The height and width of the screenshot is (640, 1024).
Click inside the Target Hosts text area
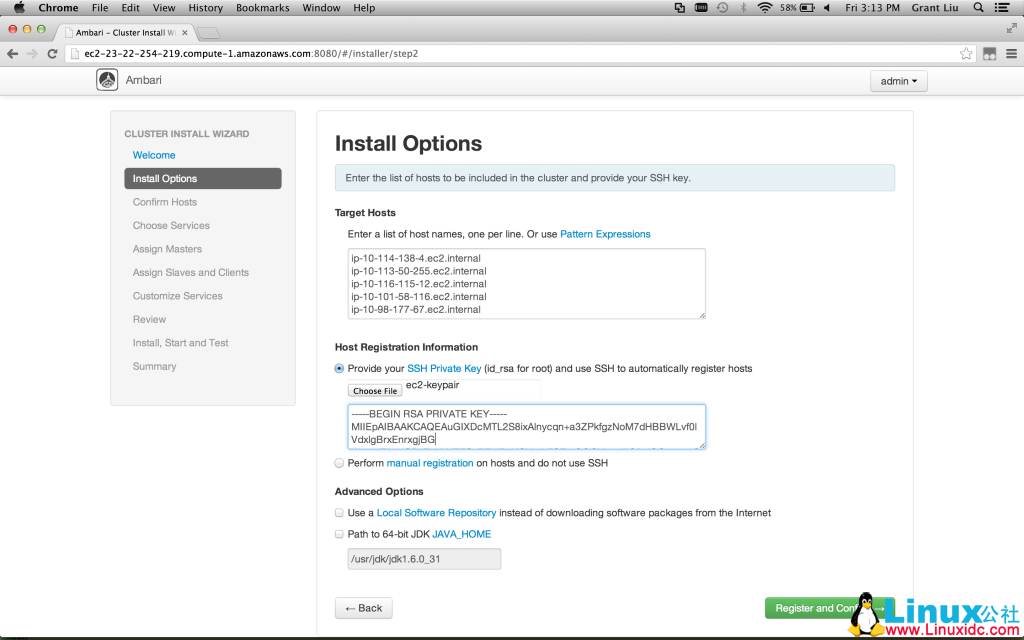[520, 284]
